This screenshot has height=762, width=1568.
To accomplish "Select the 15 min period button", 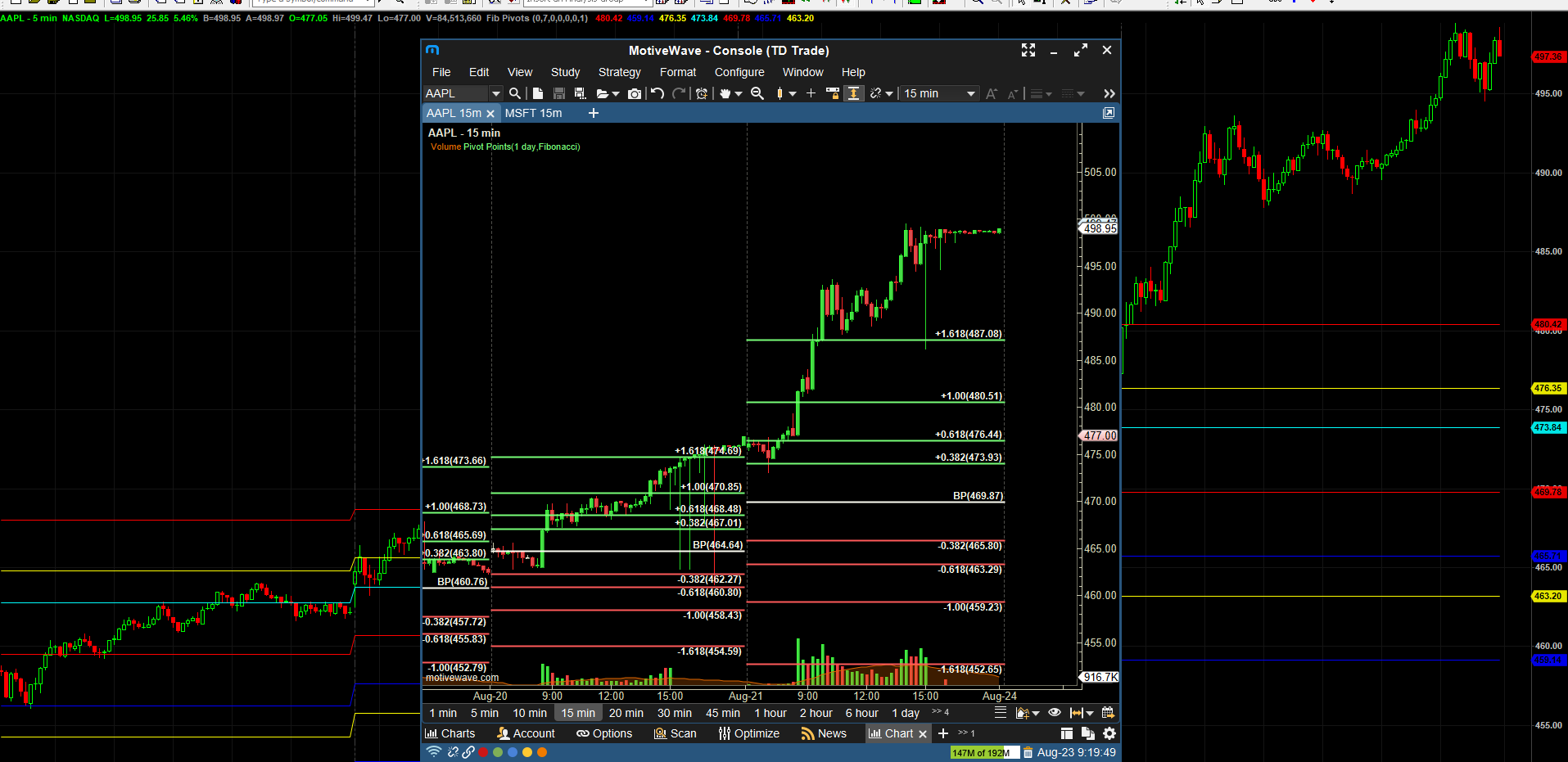I will (x=578, y=713).
